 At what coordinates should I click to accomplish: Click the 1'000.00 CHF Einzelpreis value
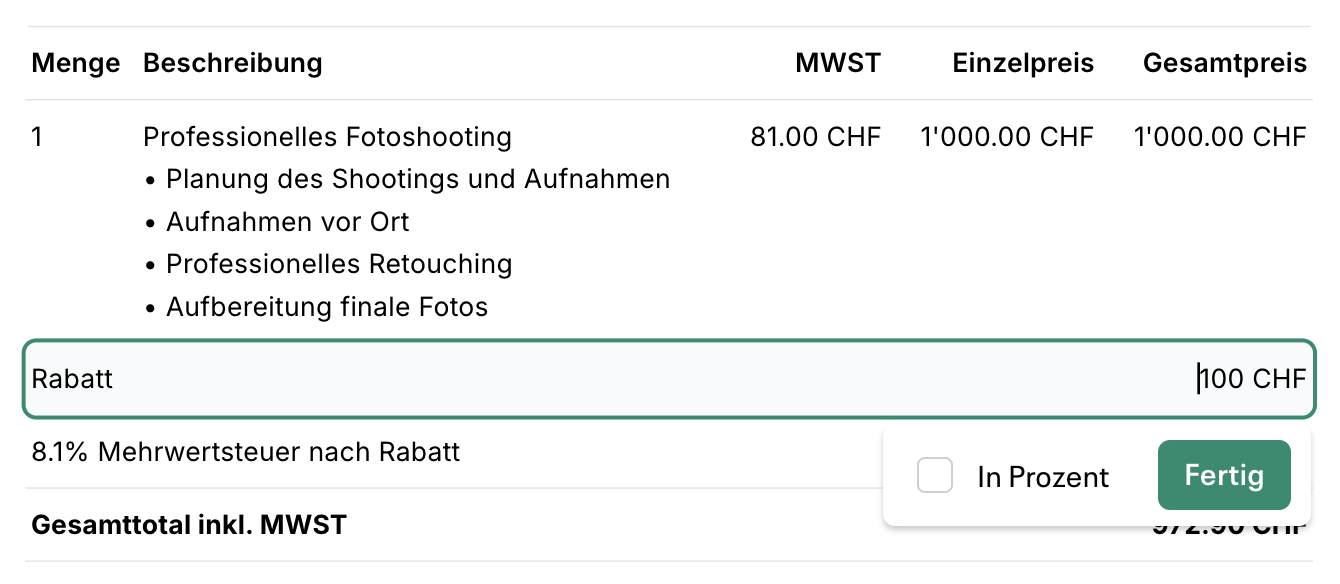(x=1007, y=136)
